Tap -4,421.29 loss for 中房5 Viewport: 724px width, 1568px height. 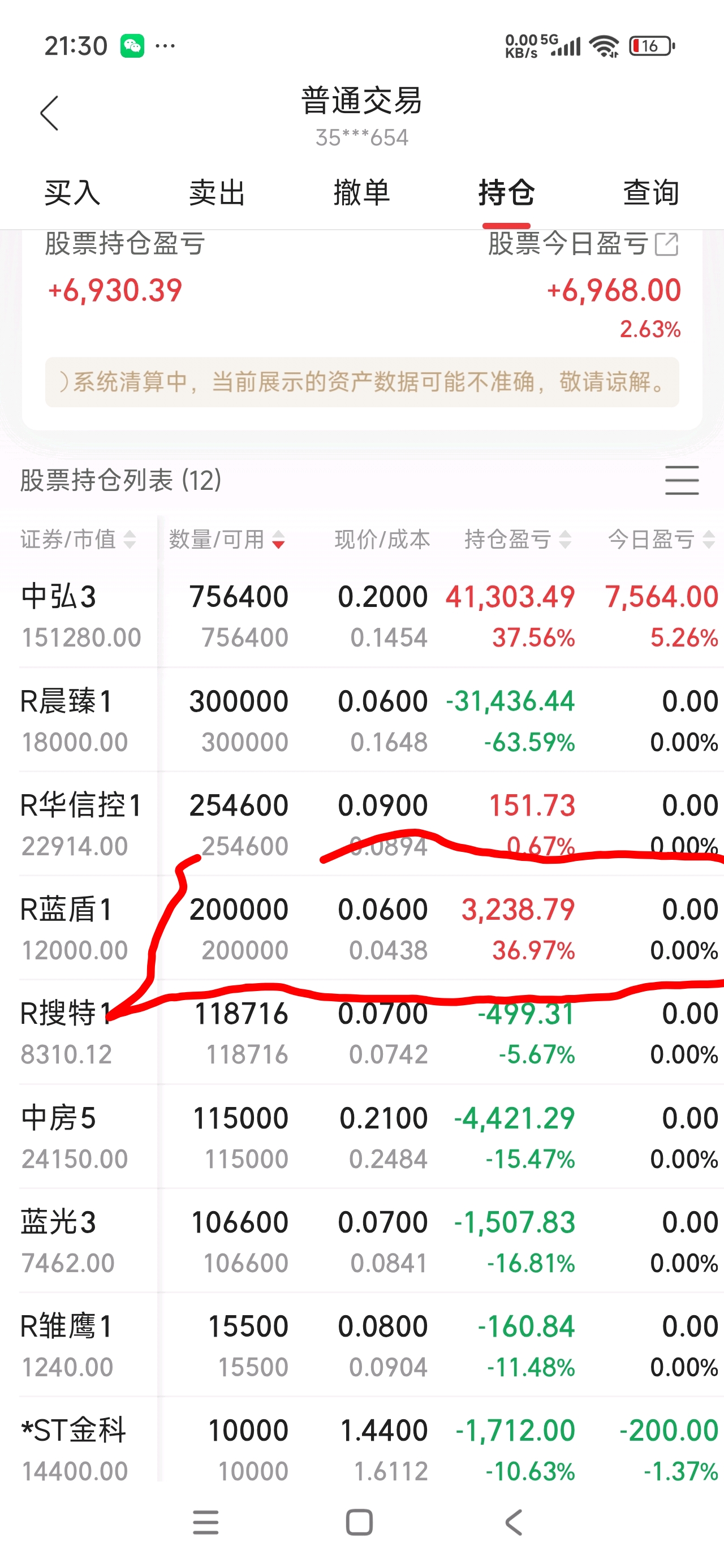click(x=515, y=1118)
